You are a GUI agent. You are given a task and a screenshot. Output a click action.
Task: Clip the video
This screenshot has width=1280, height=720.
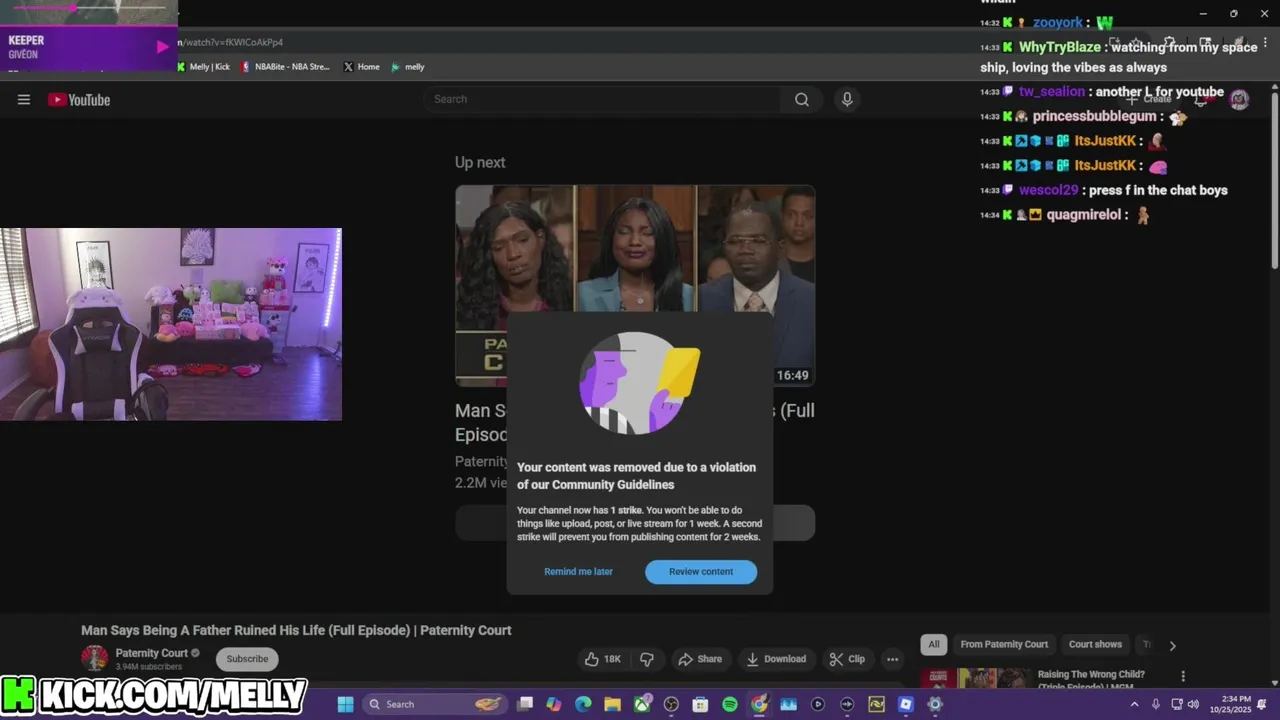coord(847,659)
